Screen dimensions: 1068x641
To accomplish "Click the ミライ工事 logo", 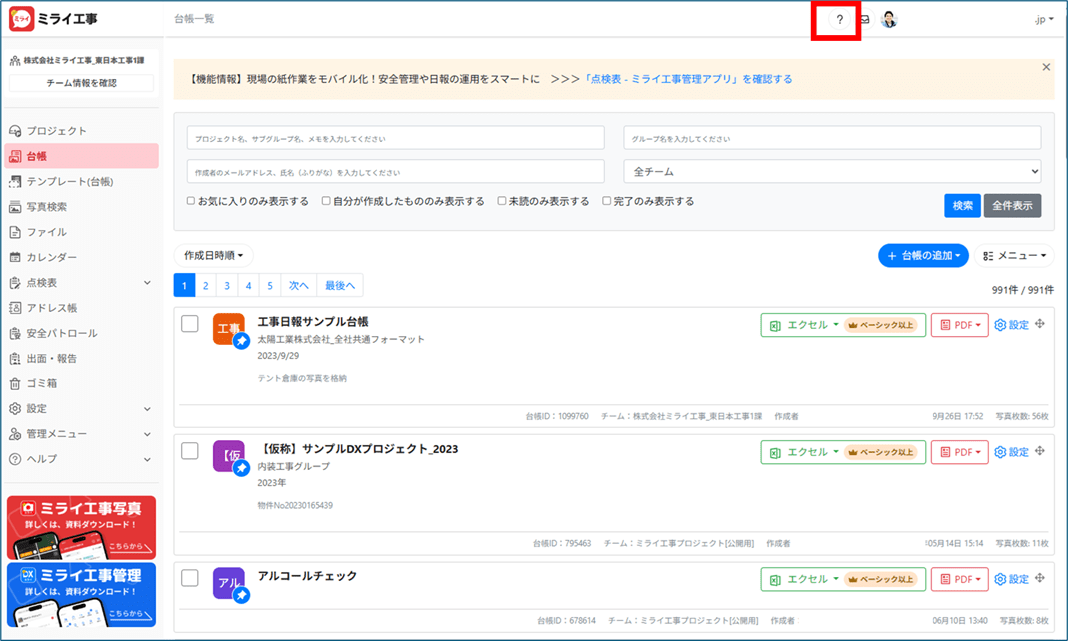I will click(54, 19).
